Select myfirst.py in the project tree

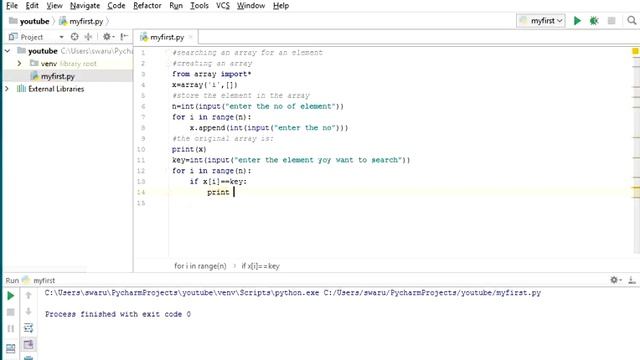point(53,76)
